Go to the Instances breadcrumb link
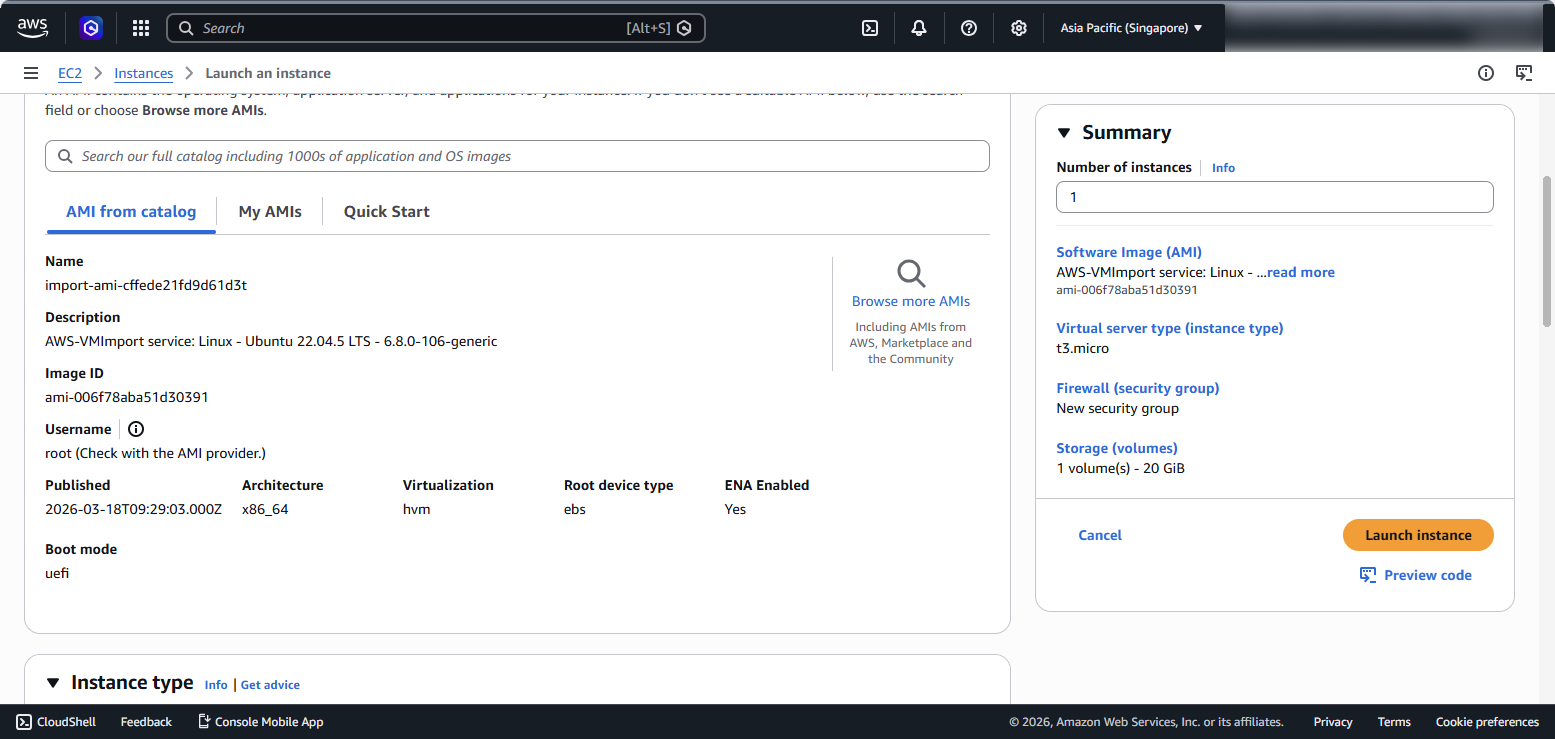 tap(144, 73)
